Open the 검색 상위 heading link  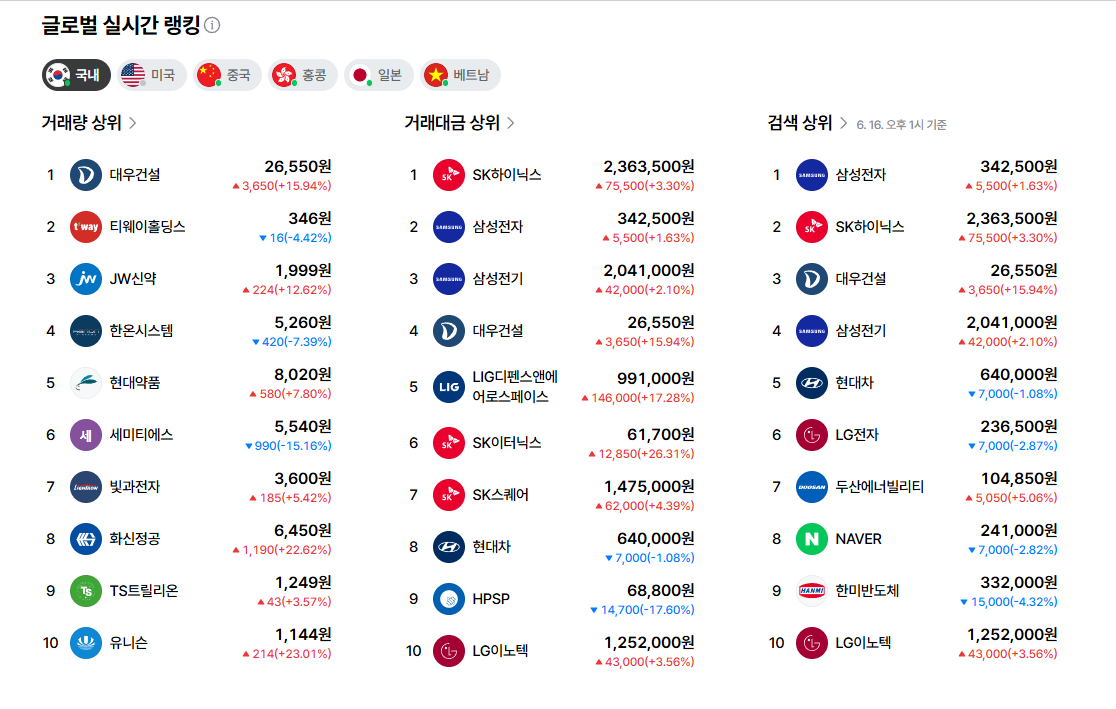pyautogui.click(x=799, y=123)
